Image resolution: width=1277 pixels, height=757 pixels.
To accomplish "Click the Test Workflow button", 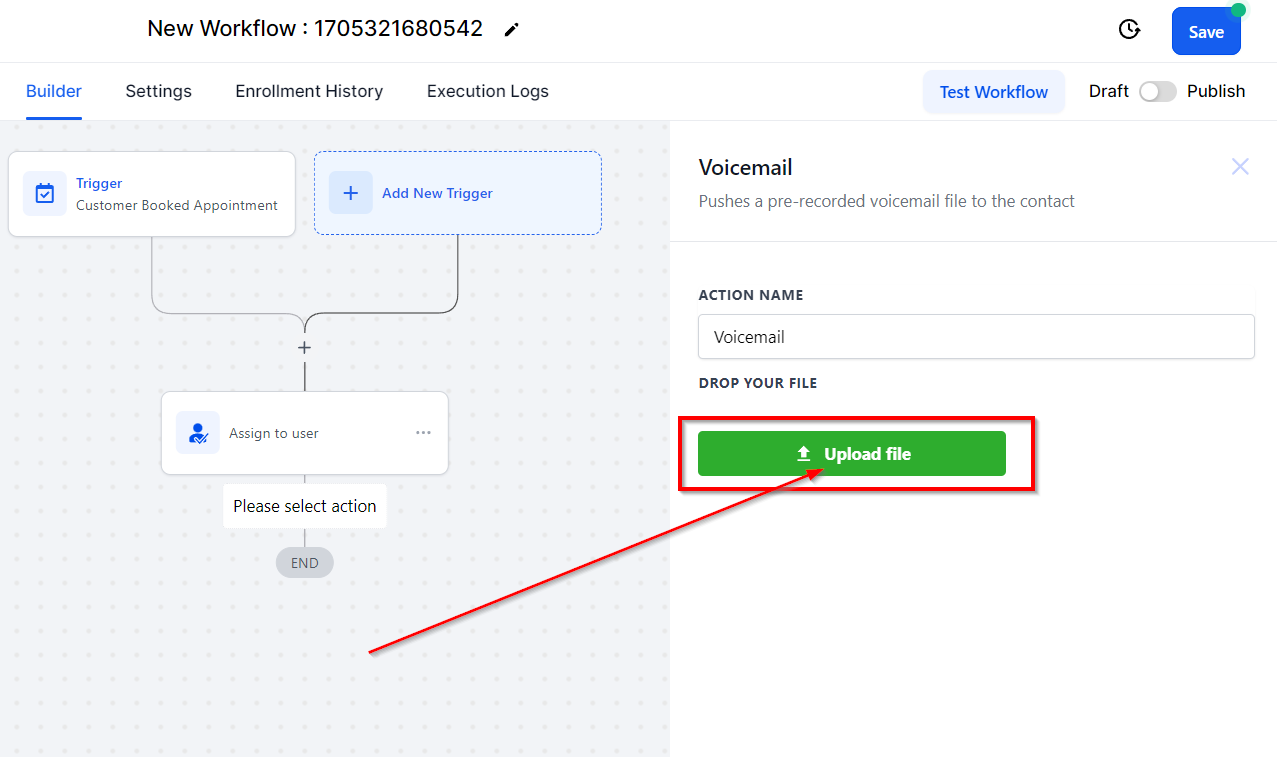I will tap(994, 92).
